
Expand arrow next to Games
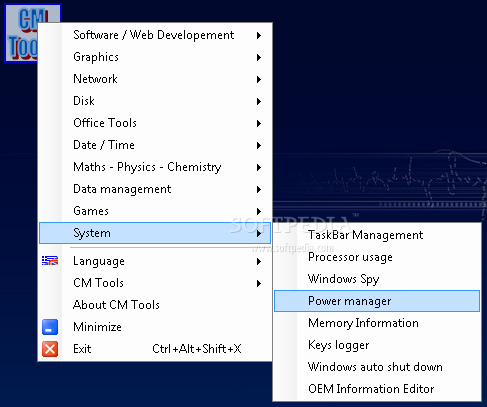click(259, 211)
